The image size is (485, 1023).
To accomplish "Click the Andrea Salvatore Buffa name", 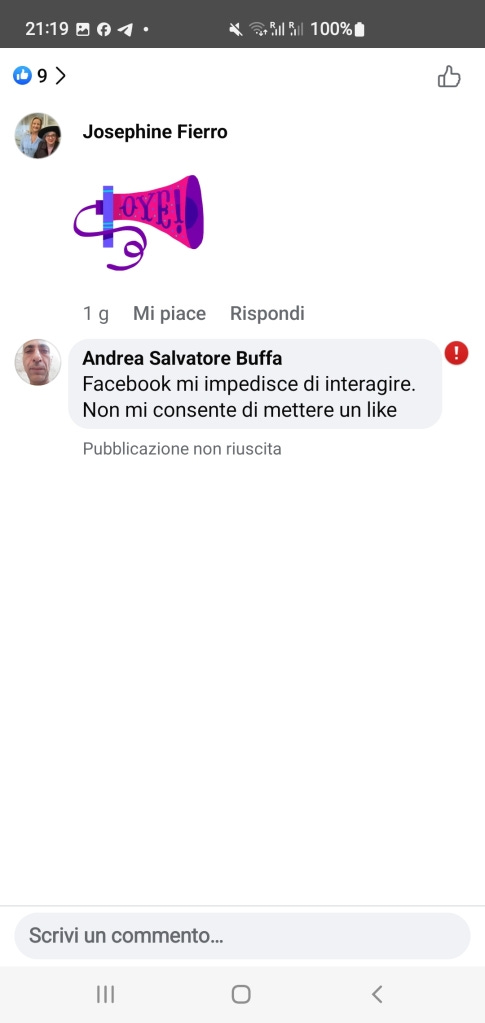I will coord(182,358).
